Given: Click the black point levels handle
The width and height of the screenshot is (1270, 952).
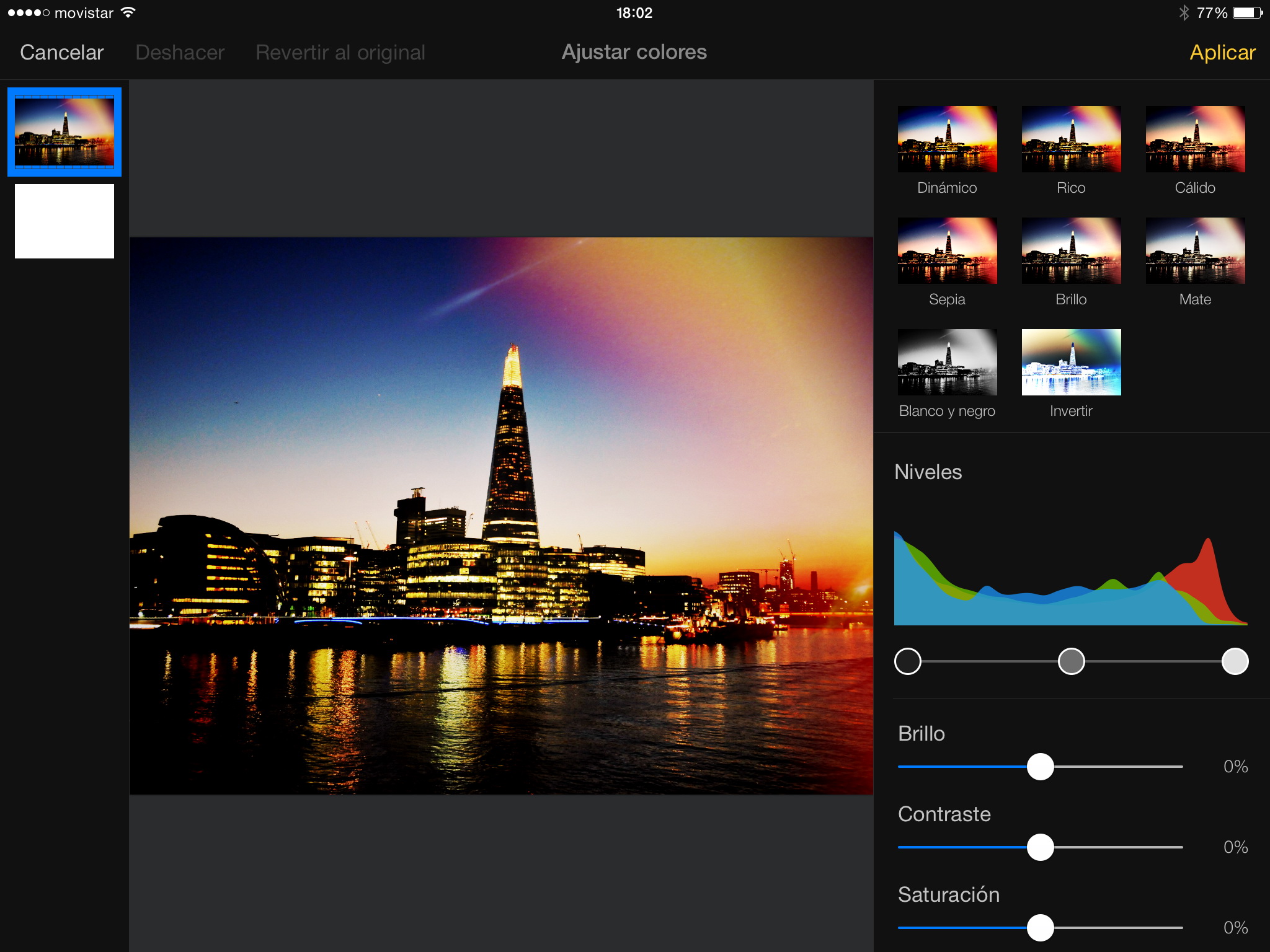Looking at the screenshot, I should [x=908, y=661].
